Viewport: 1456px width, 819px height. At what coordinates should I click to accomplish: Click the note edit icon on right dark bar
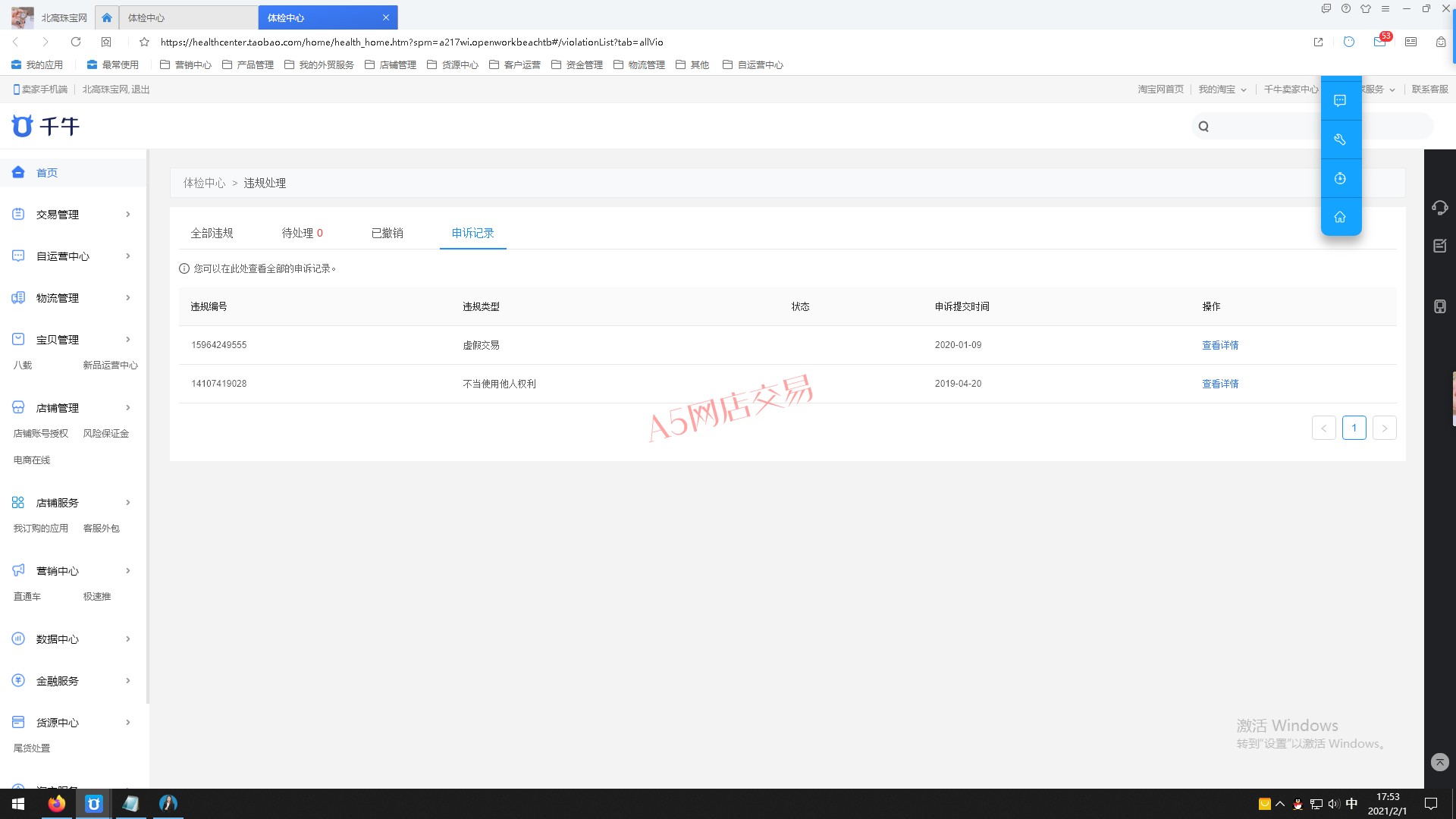1440,246
